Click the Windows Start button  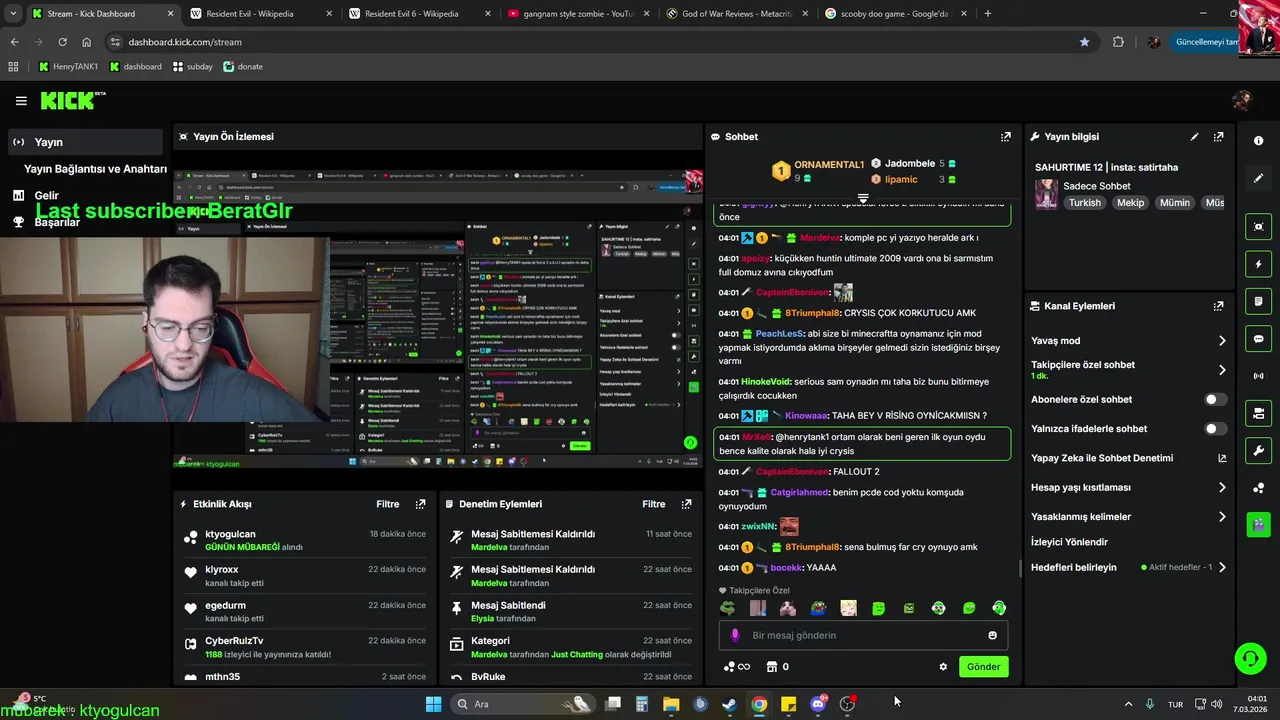point(433,704)
